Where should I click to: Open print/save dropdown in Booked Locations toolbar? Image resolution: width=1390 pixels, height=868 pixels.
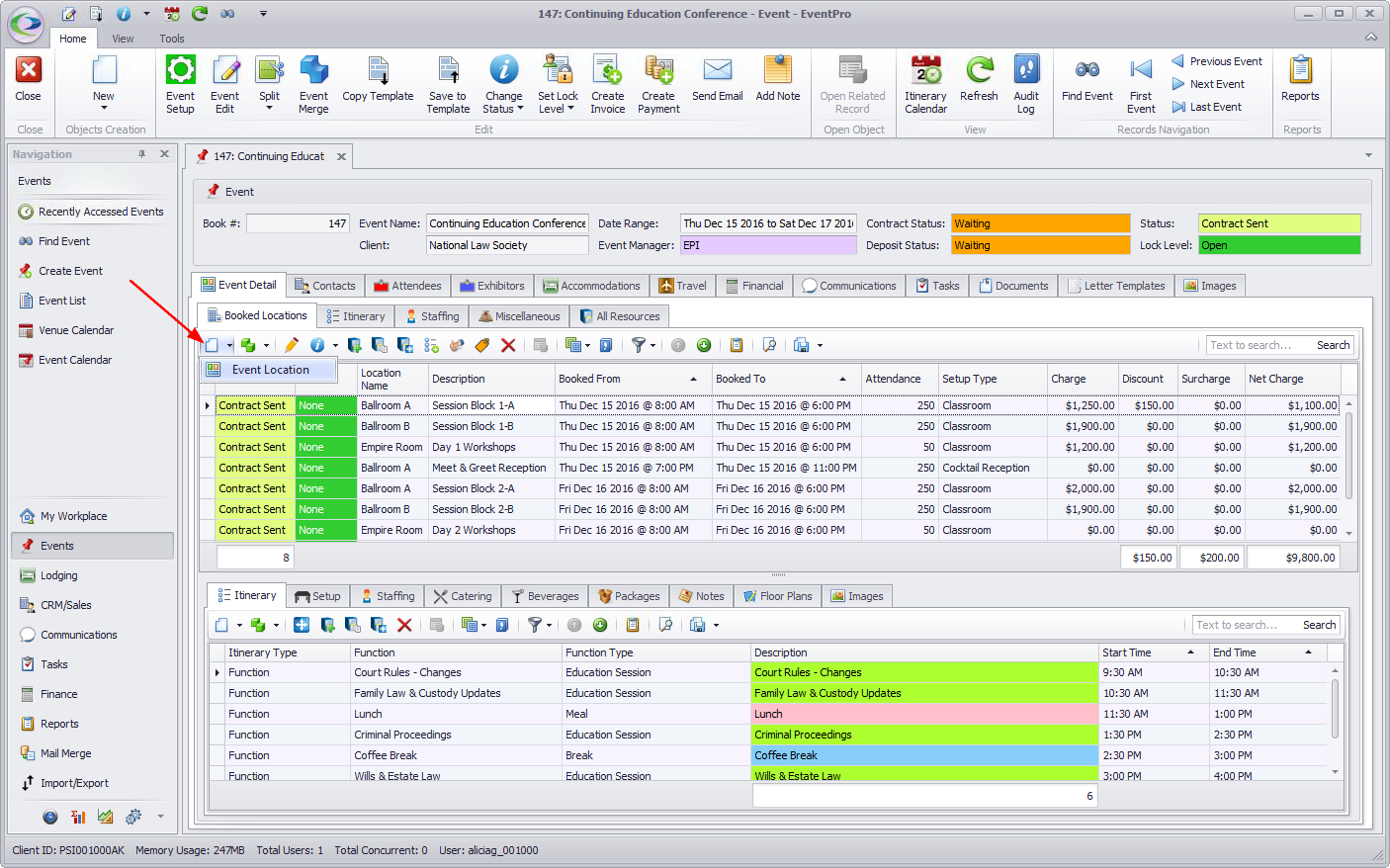(x=820, y=345)
